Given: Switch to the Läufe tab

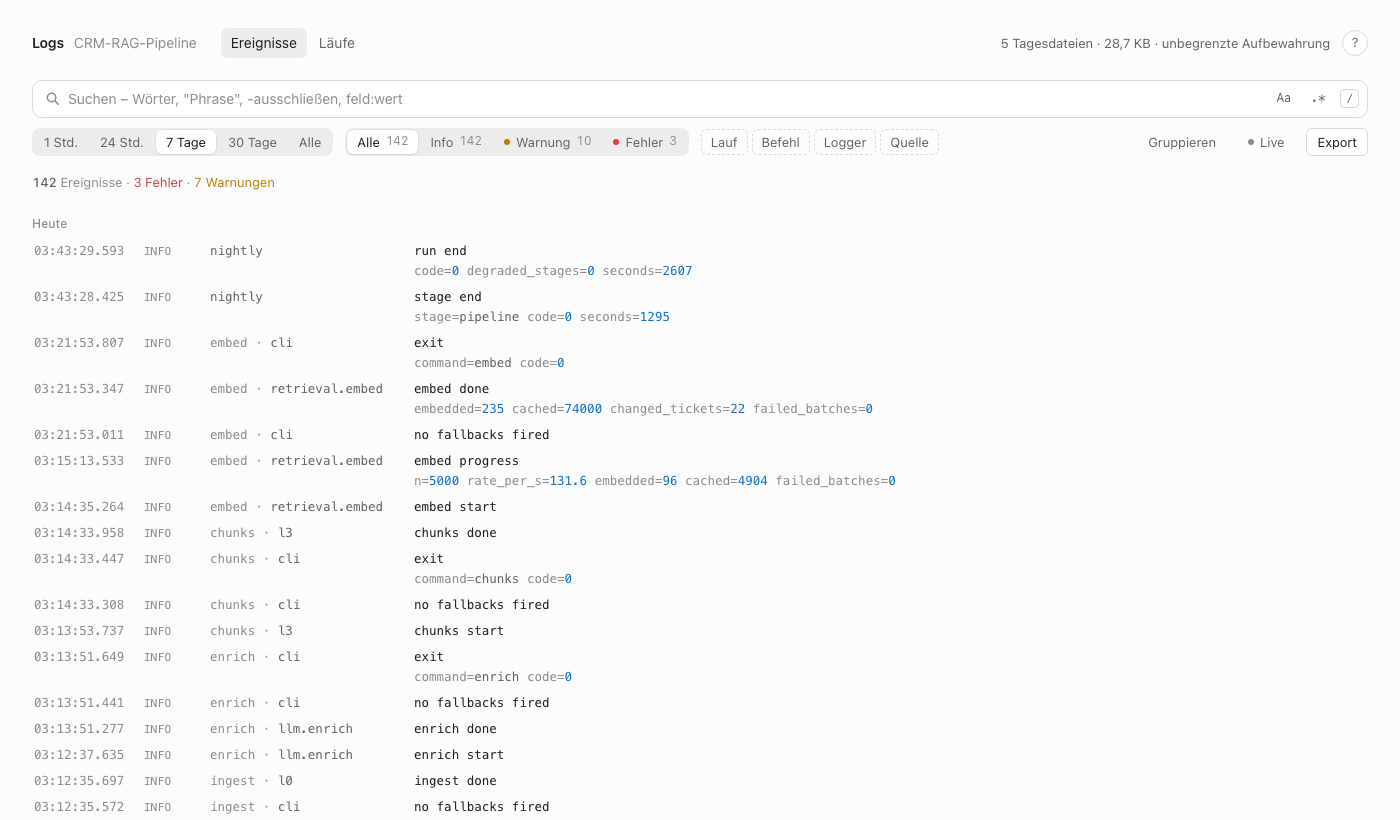Looking at the screenshot, I should coord(337,43).
